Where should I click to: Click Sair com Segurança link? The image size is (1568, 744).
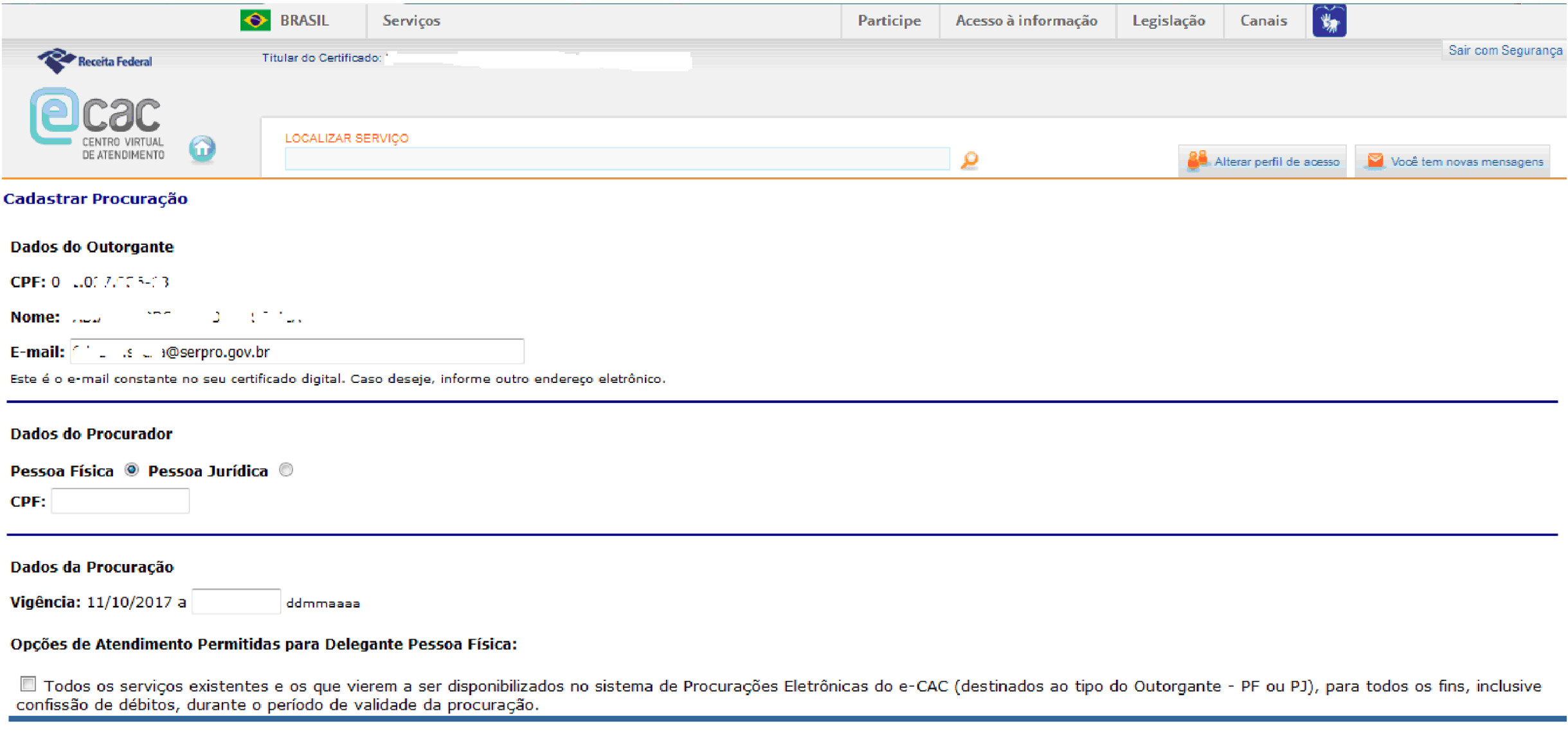click(1504, 51)
